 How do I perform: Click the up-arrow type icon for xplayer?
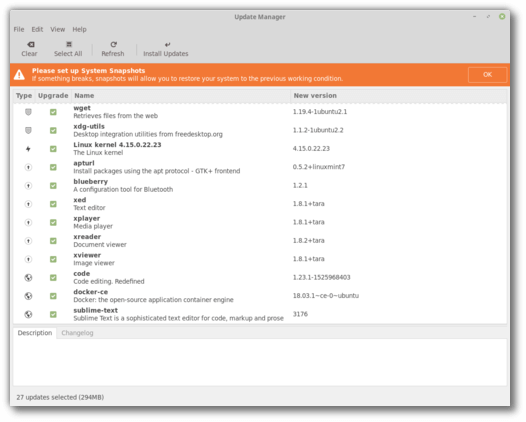click(29, 222)
